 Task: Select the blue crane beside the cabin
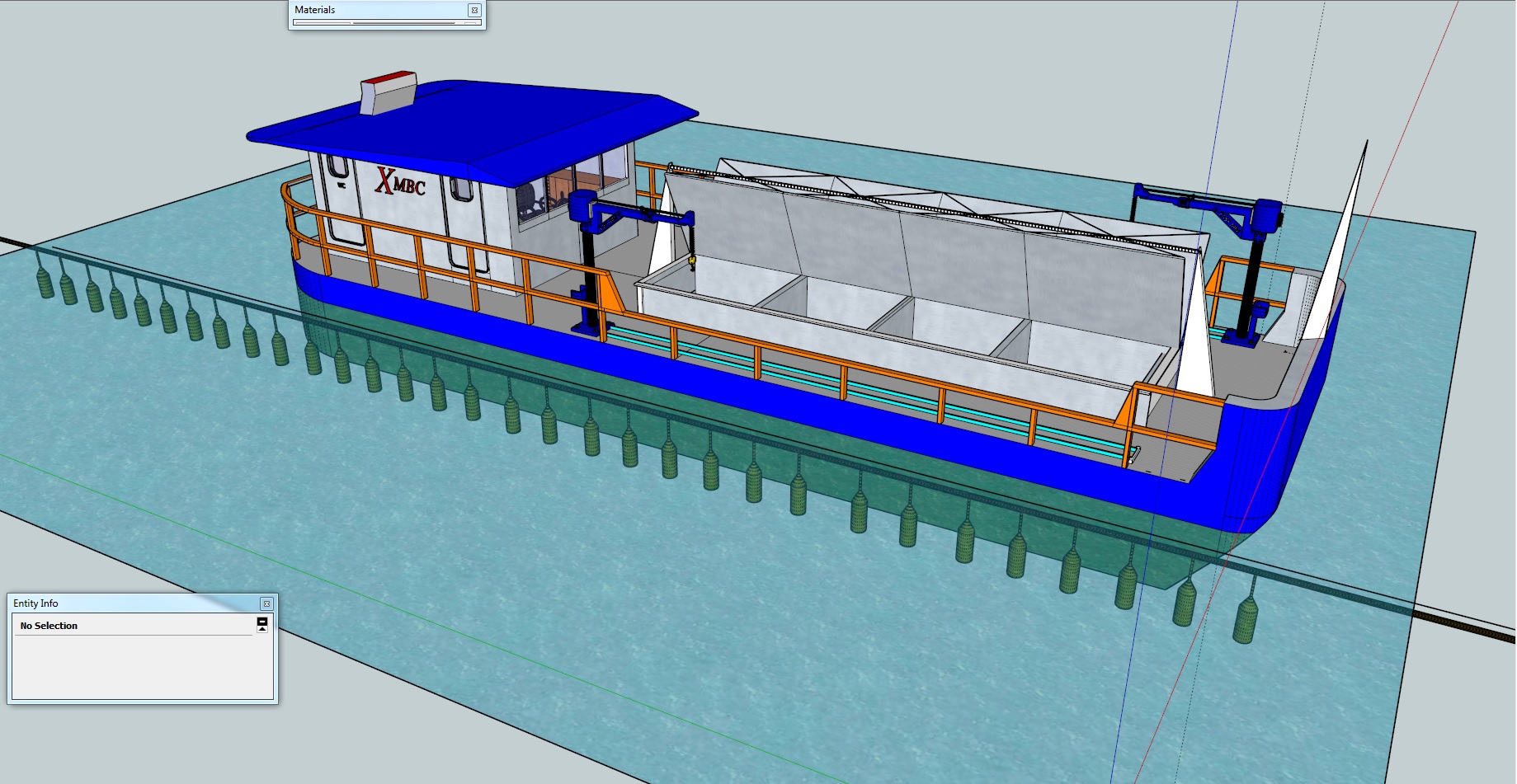[x=589, y=247]
